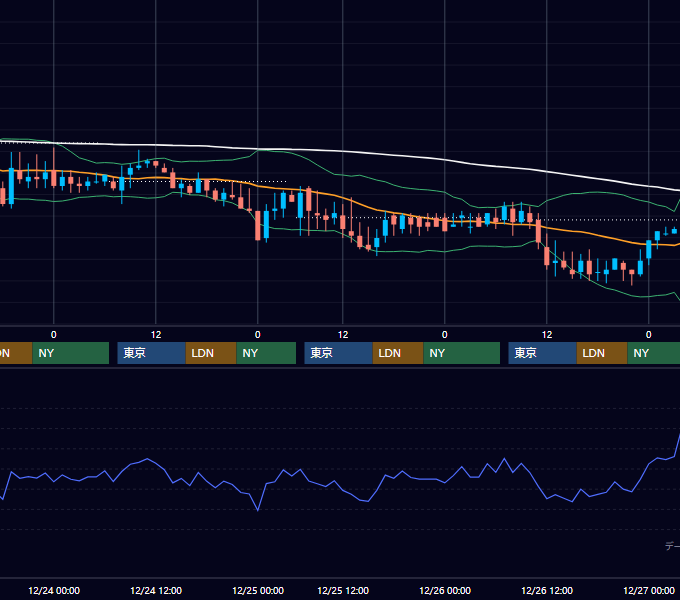Click the 12/24 00:00 date label
This screenshot has width=680, height=600.
point(54,590)
